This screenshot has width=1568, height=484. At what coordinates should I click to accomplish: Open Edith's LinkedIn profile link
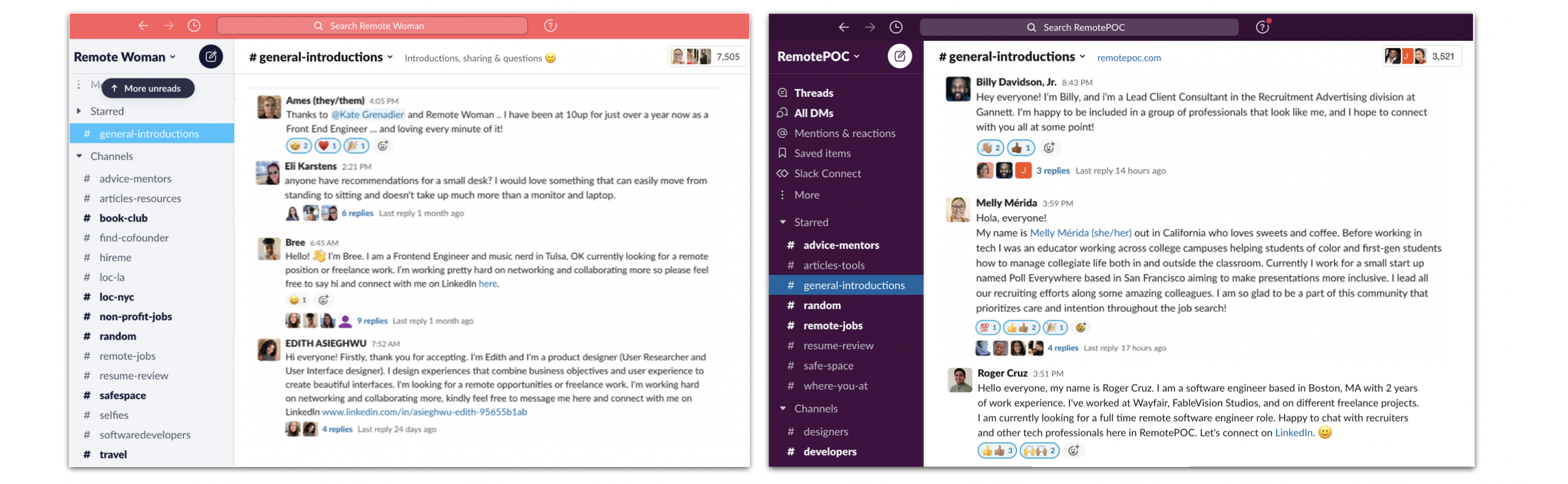point(424,412)
